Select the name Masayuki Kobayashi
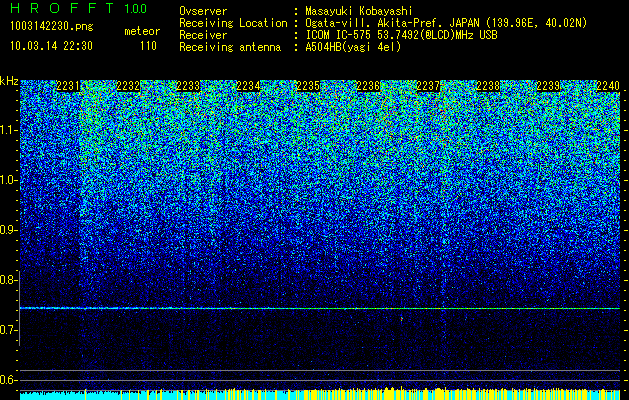The image size is (629, 400). [359, 11]
